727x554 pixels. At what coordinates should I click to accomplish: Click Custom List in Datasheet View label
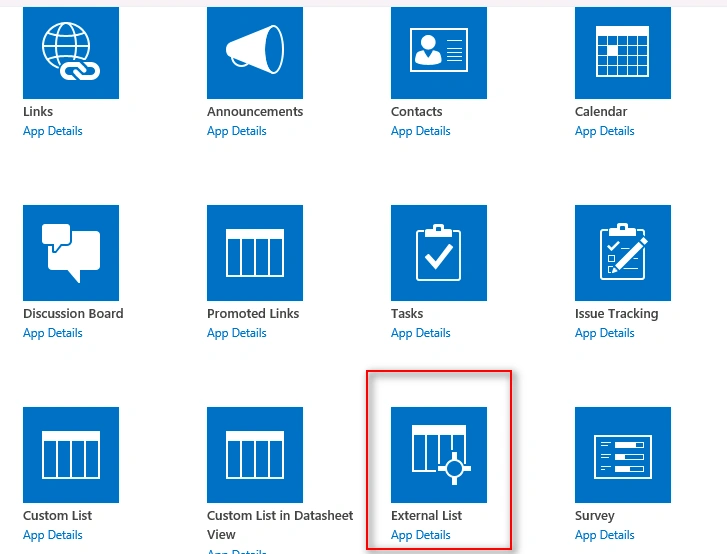[280, 525]
